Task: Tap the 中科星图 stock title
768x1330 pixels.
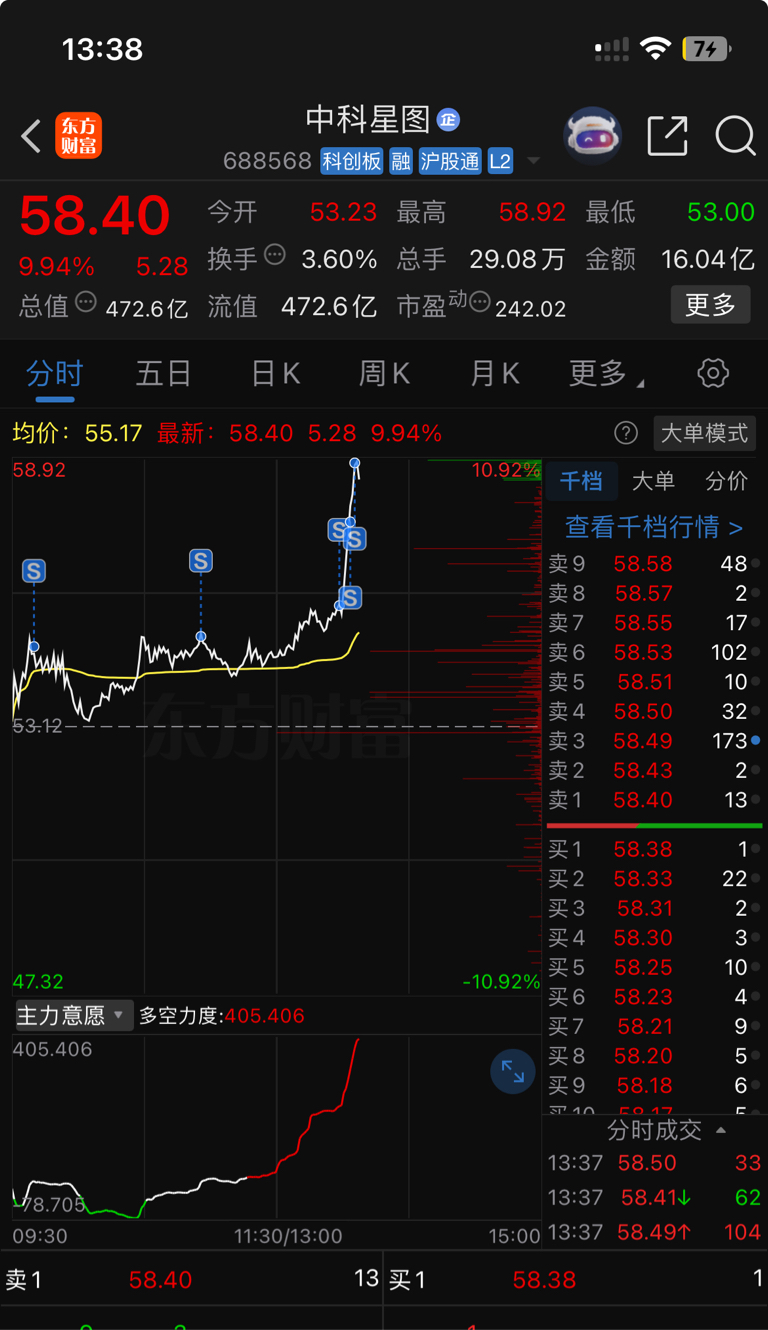Action: (367, 120)
